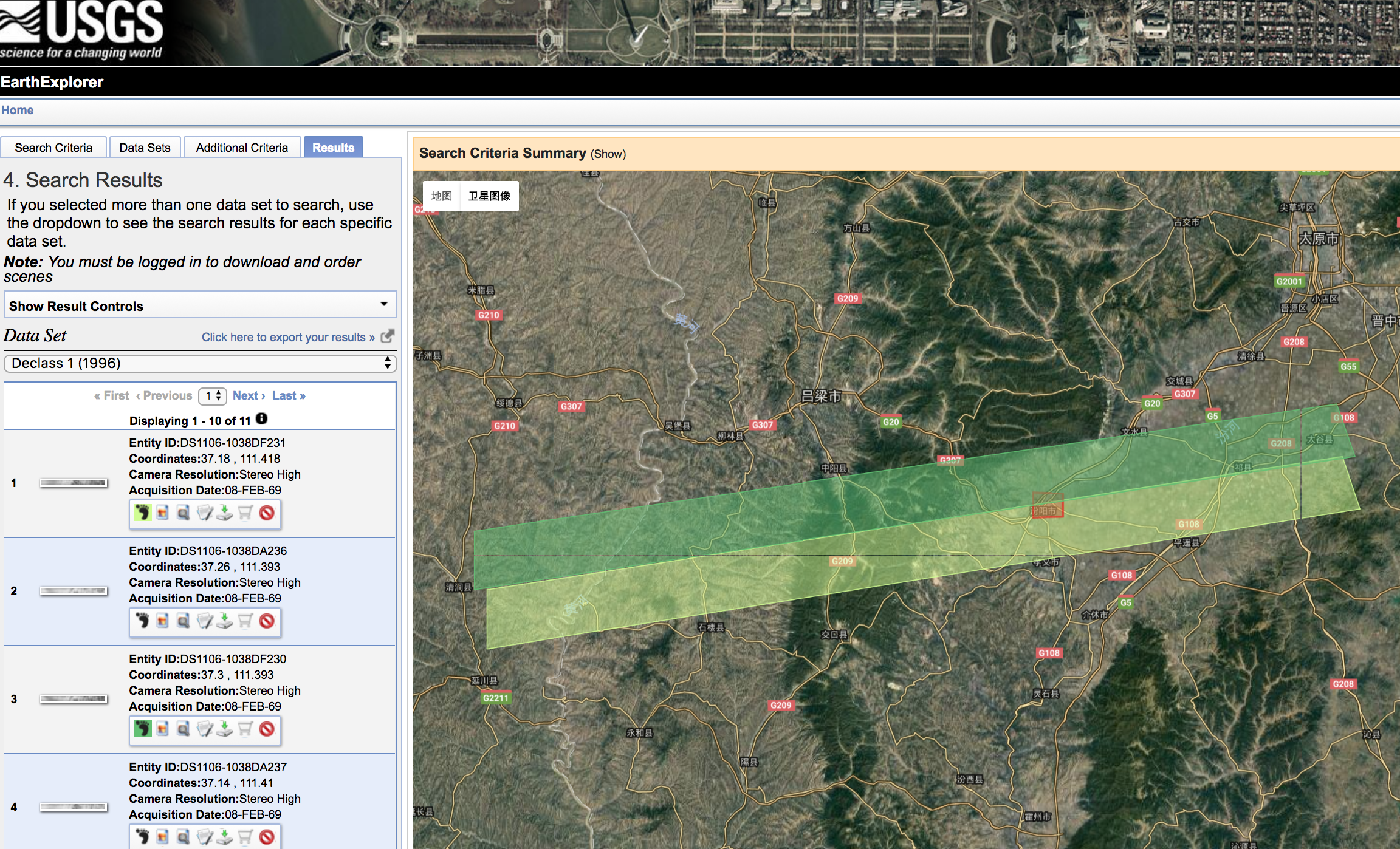
Task: Toggle footprint for result DS1106-1038DA236
Action: (x=142, y=621)
